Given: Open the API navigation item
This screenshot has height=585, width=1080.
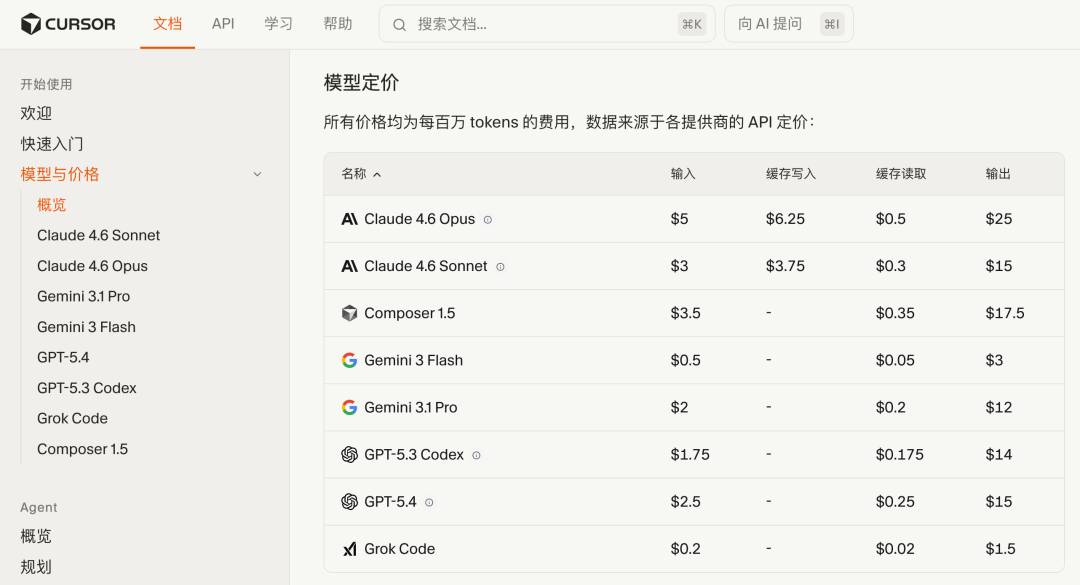Looking at the screenshot, I should click(x=222, y=23).
